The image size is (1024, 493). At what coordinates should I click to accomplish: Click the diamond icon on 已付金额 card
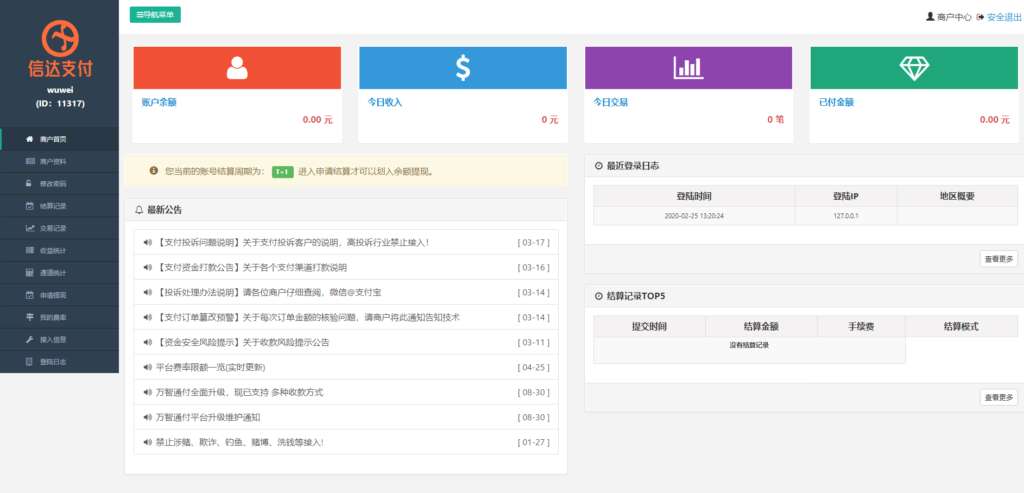[914, 68]
